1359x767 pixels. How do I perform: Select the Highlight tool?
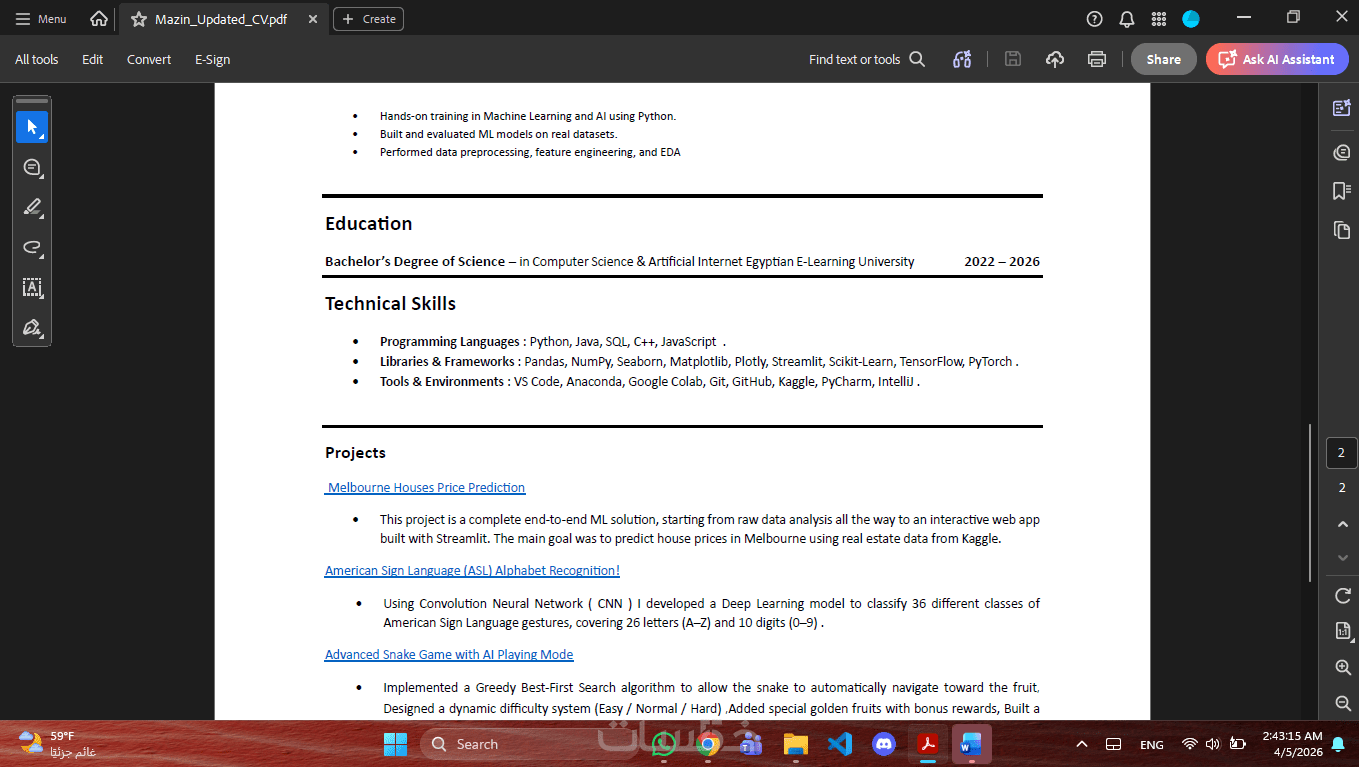(x=32, y=207)
